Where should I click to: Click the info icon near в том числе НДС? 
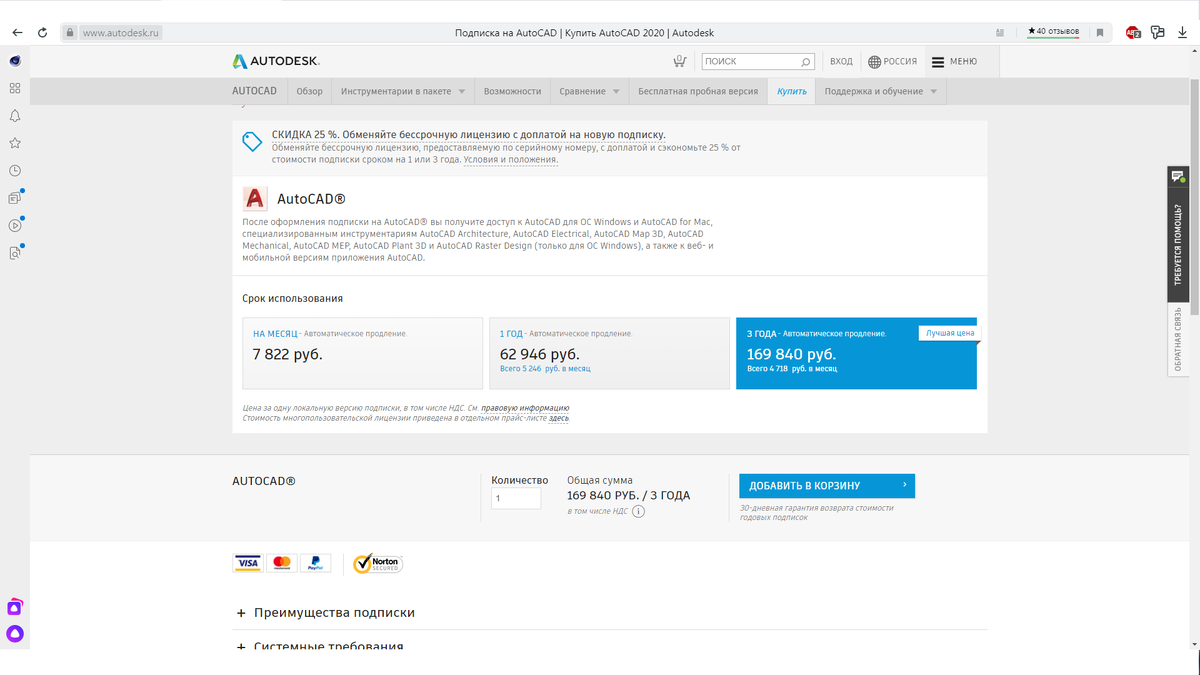[638, 511]
